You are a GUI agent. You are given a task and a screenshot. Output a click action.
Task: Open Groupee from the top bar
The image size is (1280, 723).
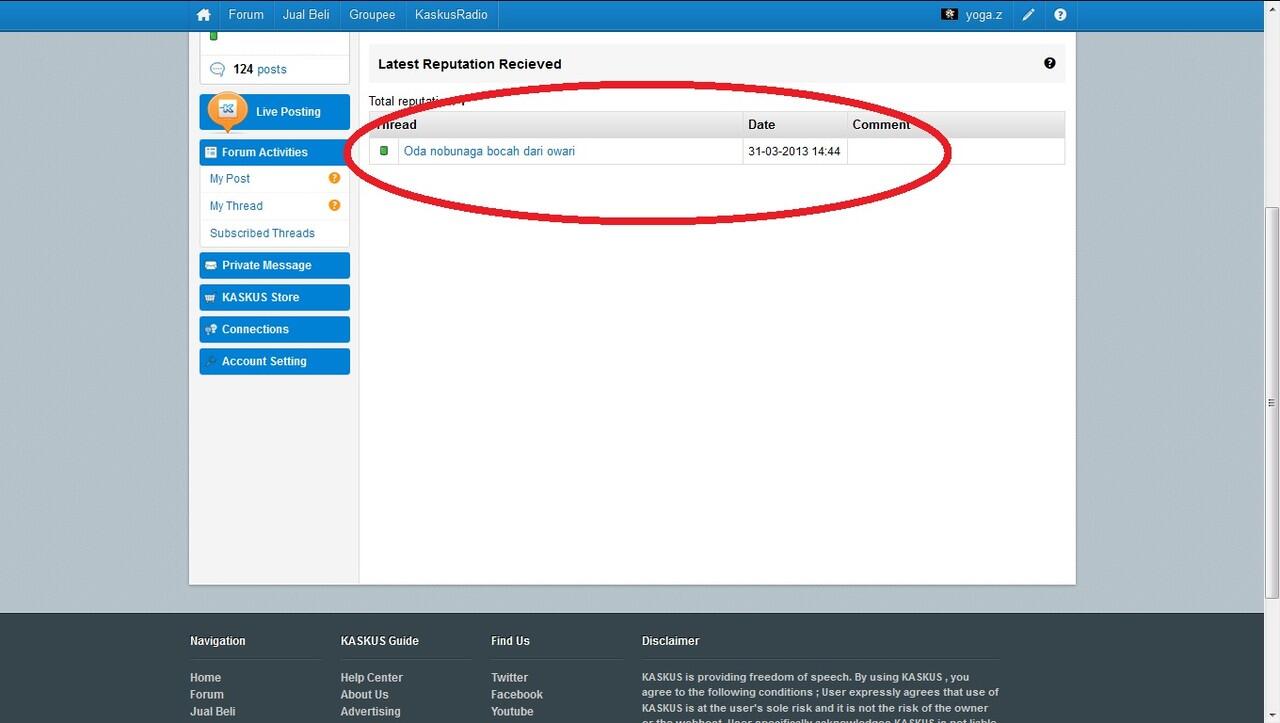pos(372,15)
